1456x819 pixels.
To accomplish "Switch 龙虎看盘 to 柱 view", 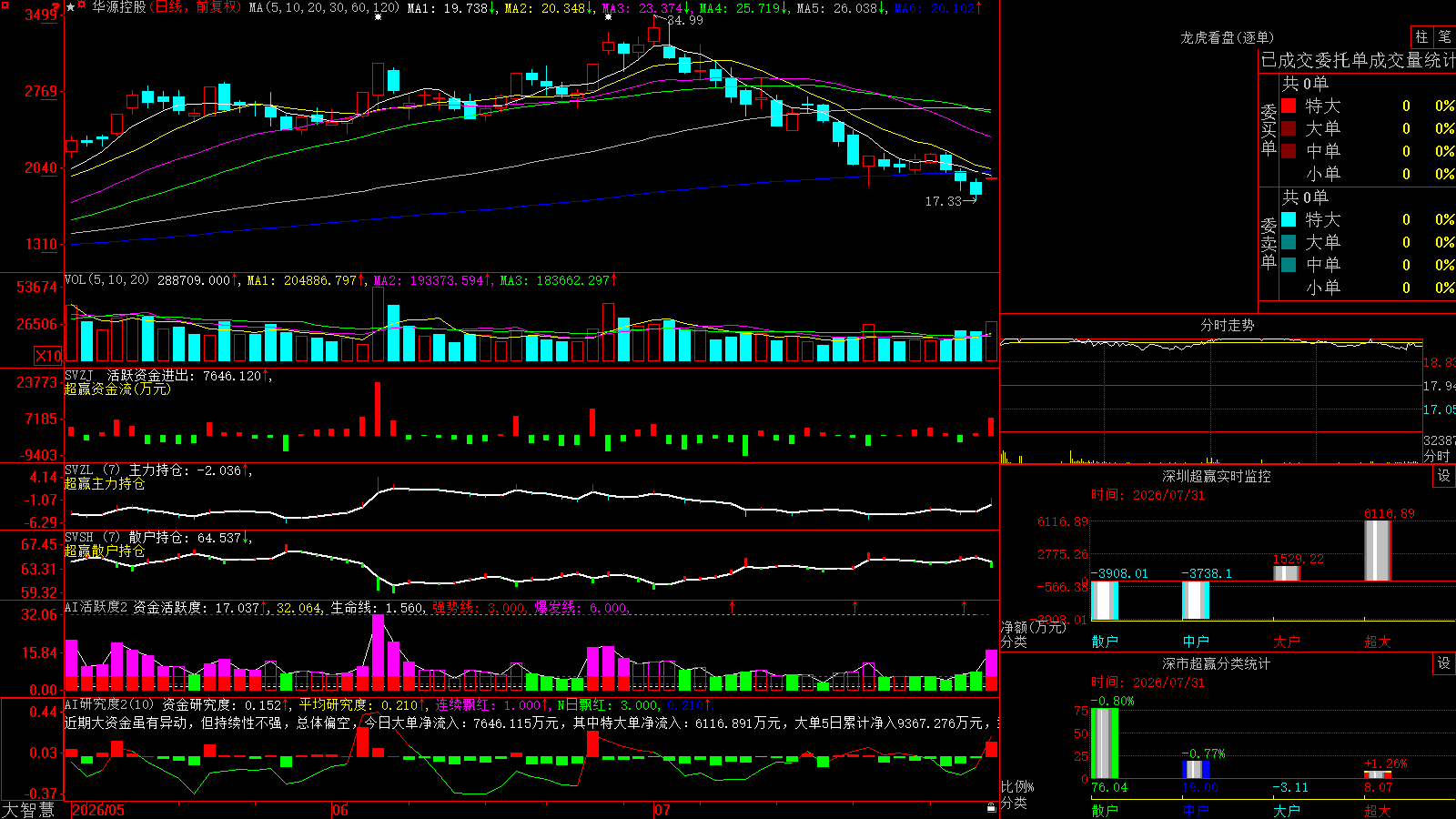I will click(x=1421, y=36).
